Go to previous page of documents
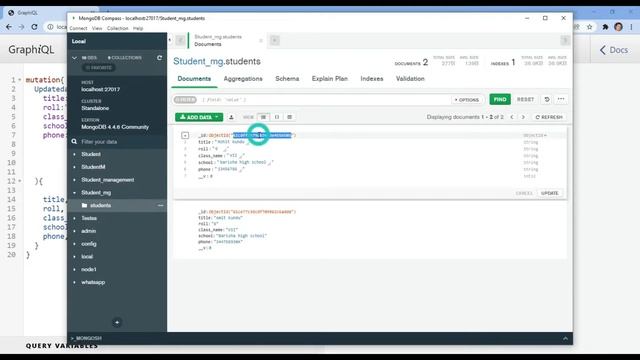Screen dimensions: 640x360 [x=512, y=117]
